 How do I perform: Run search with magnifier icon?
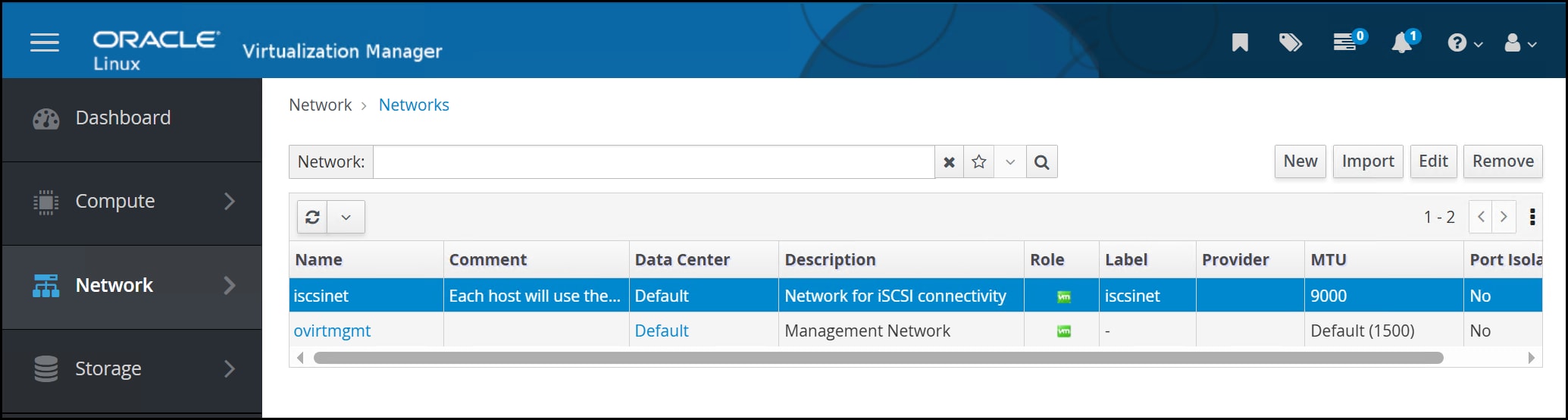point(1042,161)
